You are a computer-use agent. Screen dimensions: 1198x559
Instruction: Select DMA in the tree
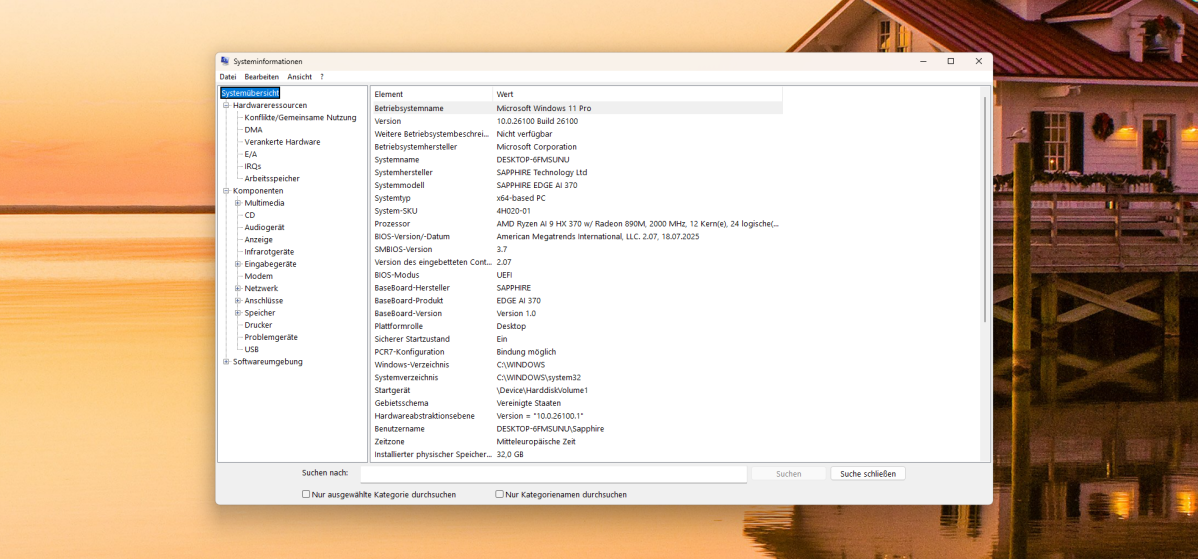click(253, 130)
